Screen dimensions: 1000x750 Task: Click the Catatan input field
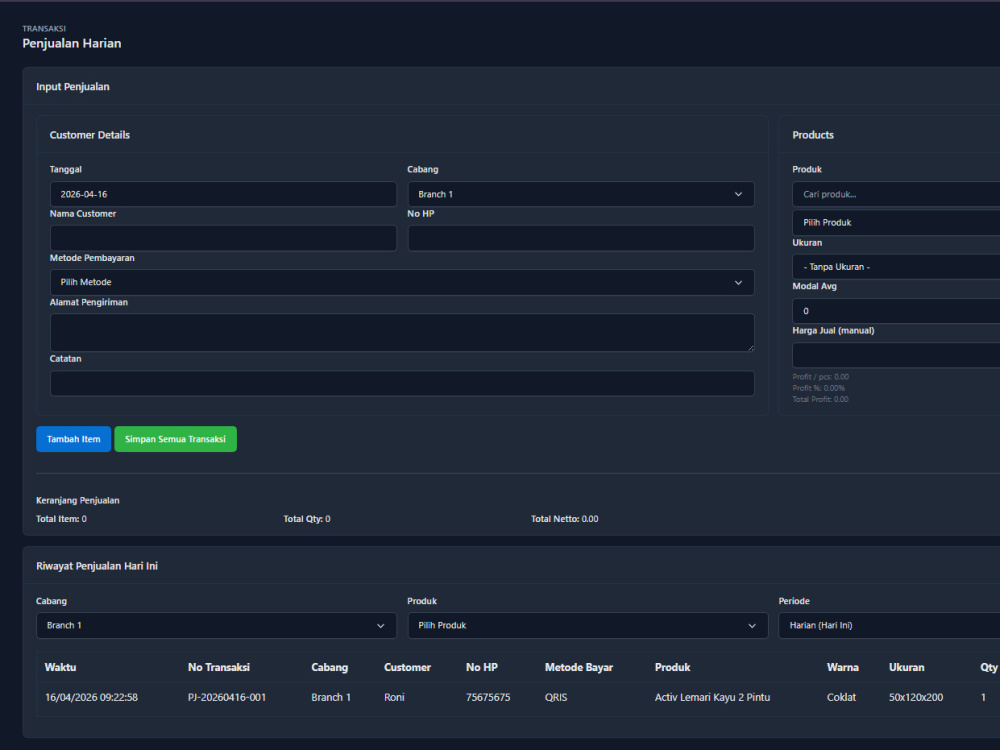click(402, 383)
